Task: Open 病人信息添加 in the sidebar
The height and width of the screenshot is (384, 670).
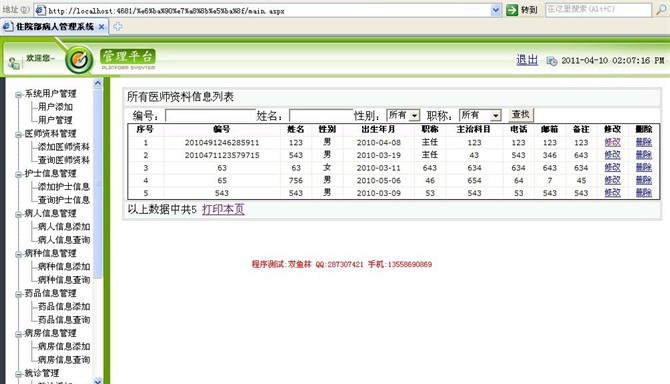Action: coord(64,226)
